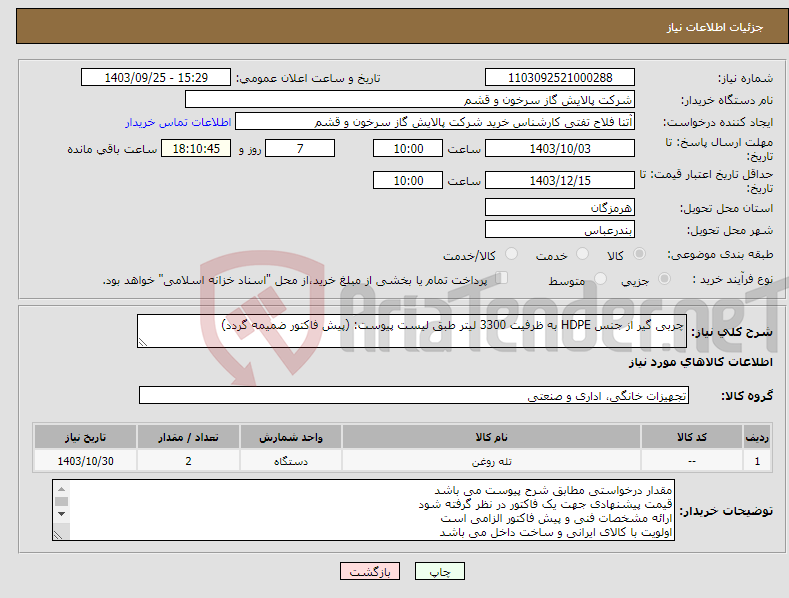Click the buyer notes text area
This screenshot has height=598, width=789.
363,510
